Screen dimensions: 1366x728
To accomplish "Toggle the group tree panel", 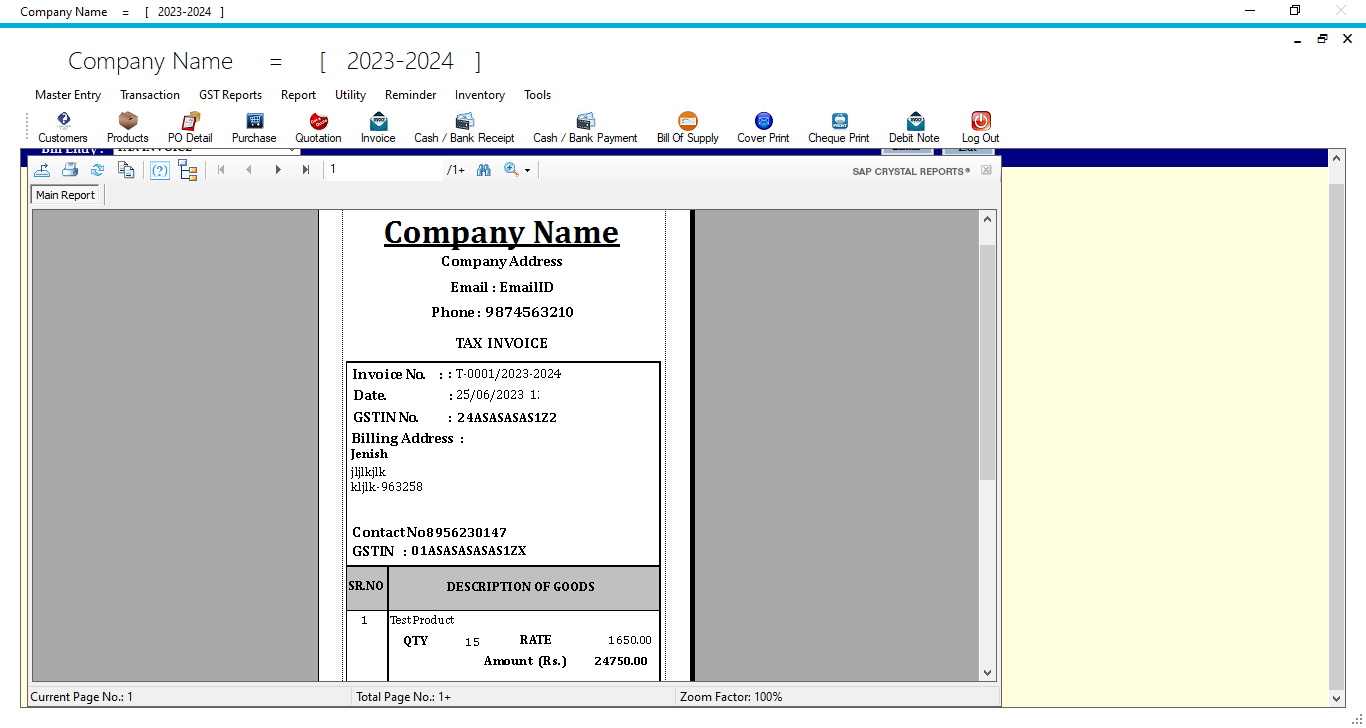I will point(188,169).
